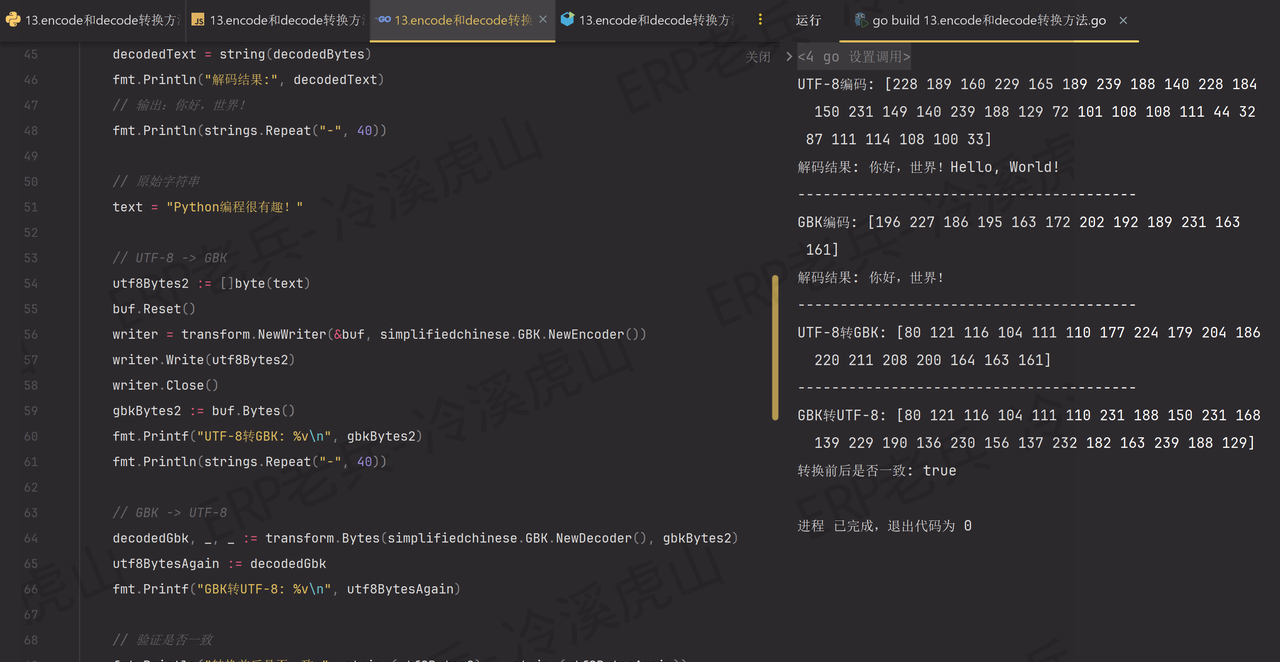
Task: Click the yellow dot on the overflow tabs indicator
Action: 760,15
